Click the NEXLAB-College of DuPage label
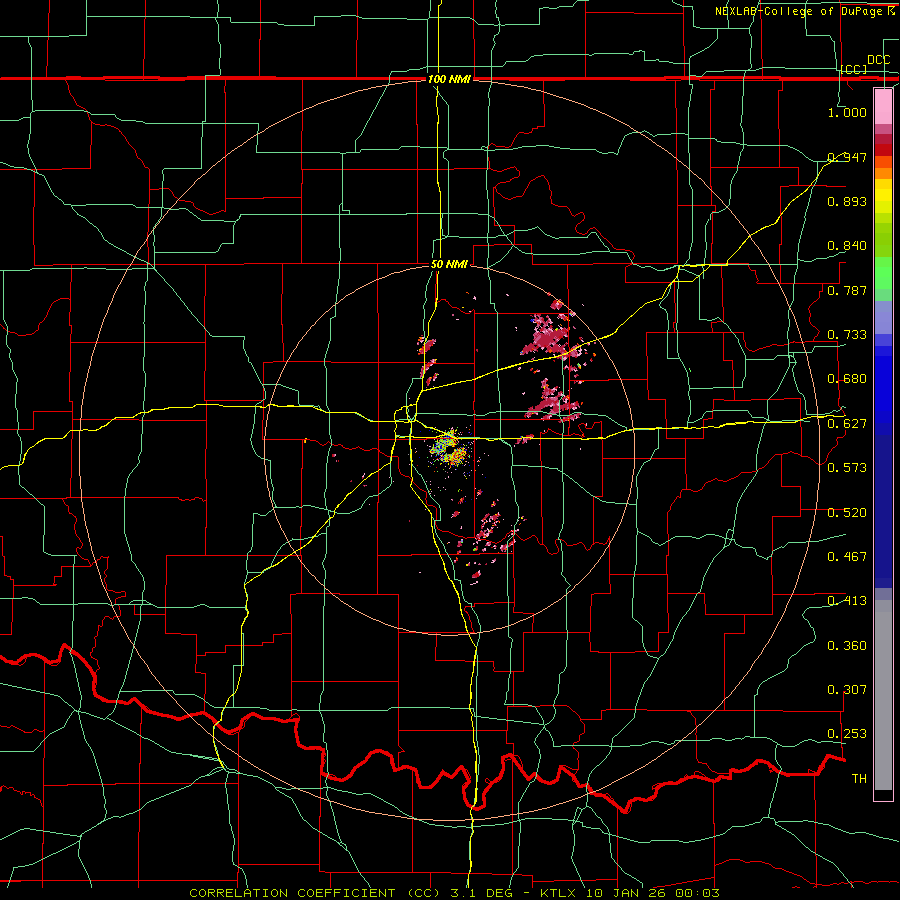 799,11
